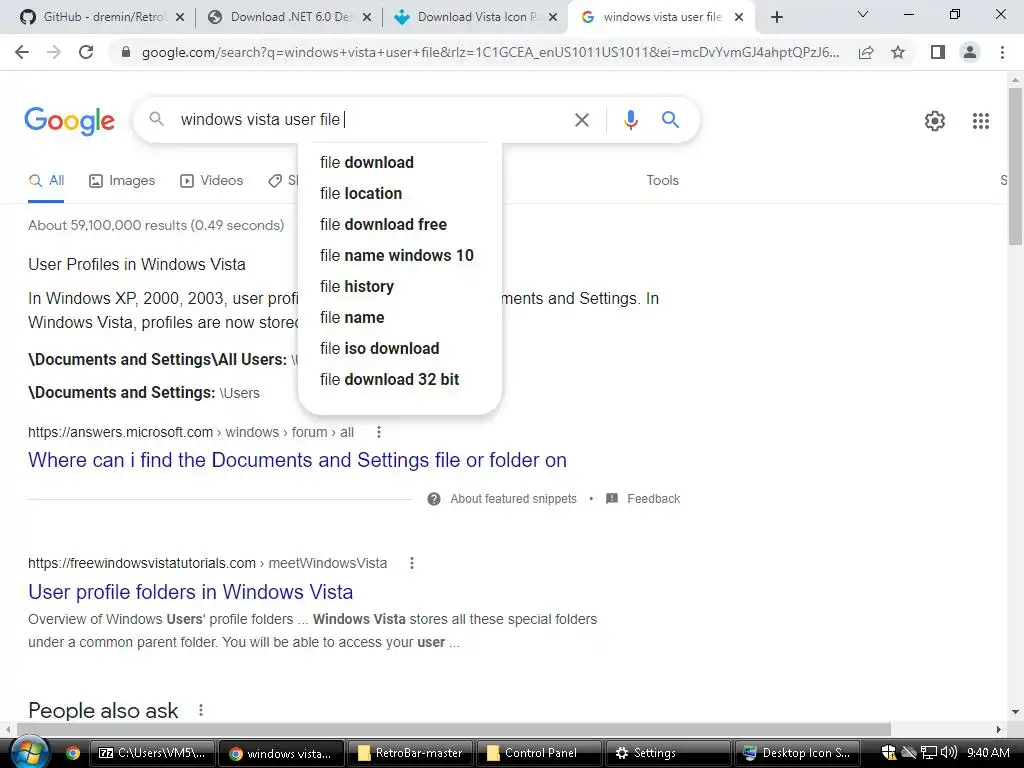Open Chrome profile avatar
This screenshot has height=768, width=1024.
pos(970,52)
